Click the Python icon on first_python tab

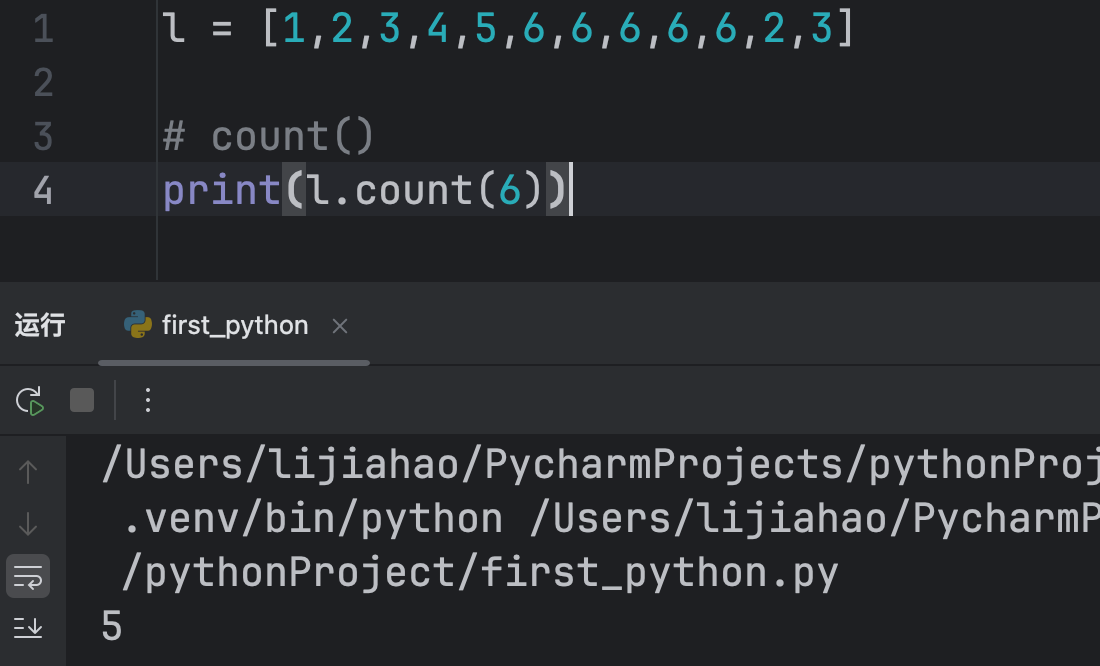[x=137, y=325]
